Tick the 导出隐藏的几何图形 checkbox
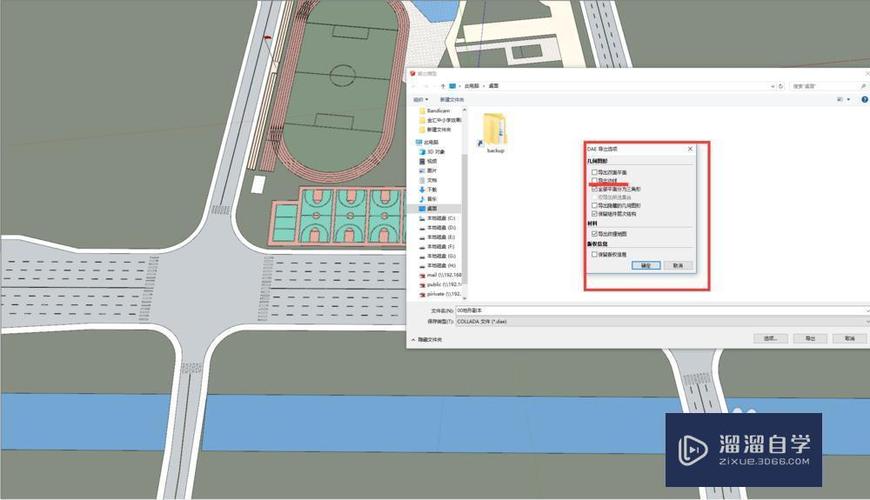870x500 pixels. (x=594, y=205)
